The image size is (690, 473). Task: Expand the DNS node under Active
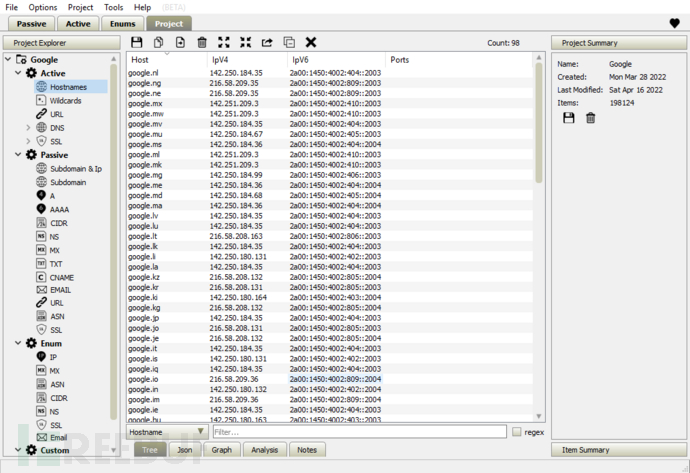point(28,128)
